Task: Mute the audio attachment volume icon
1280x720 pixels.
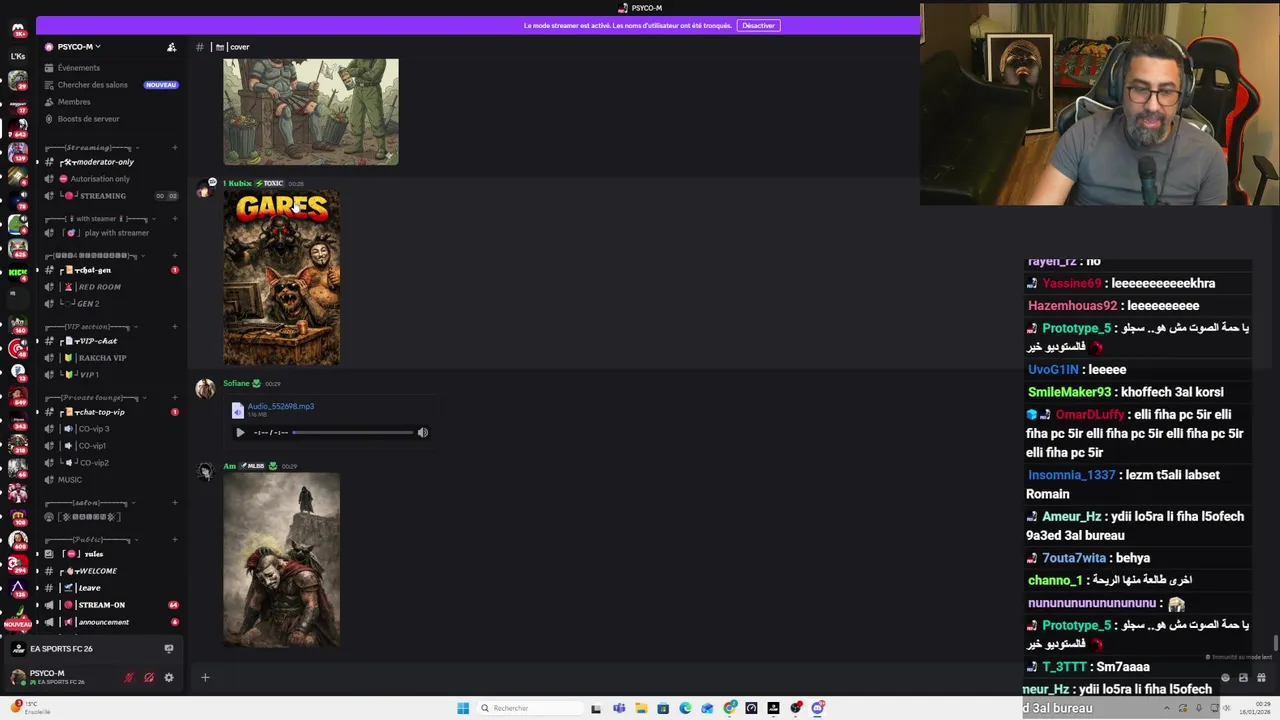Action: (423, 433)
